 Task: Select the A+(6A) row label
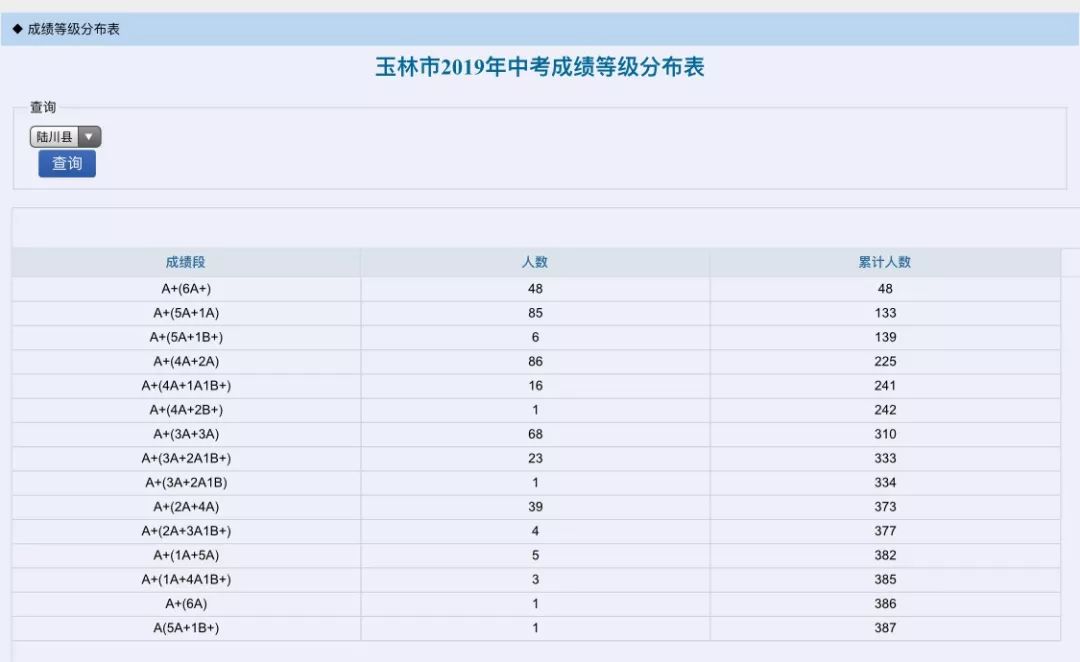(x=186, y=603)
